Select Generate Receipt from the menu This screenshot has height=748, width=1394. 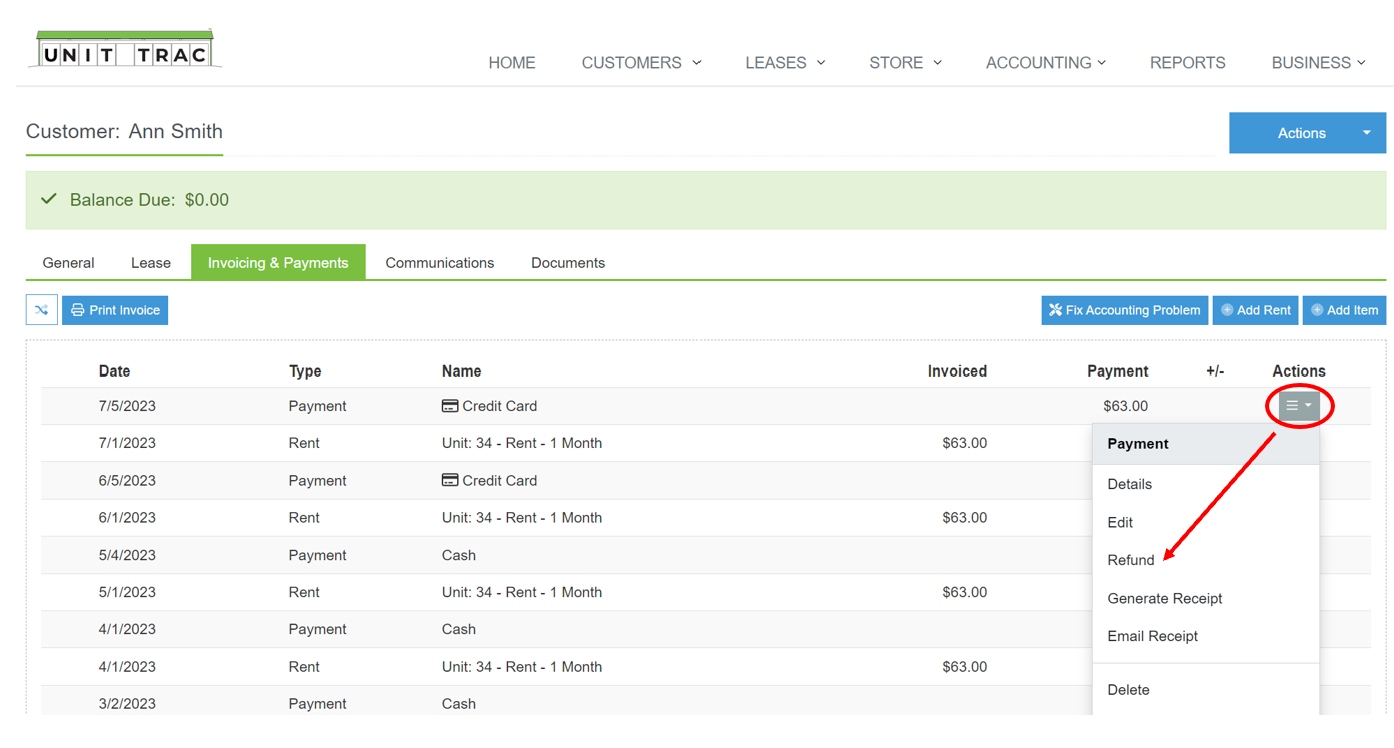[1165, 598]
